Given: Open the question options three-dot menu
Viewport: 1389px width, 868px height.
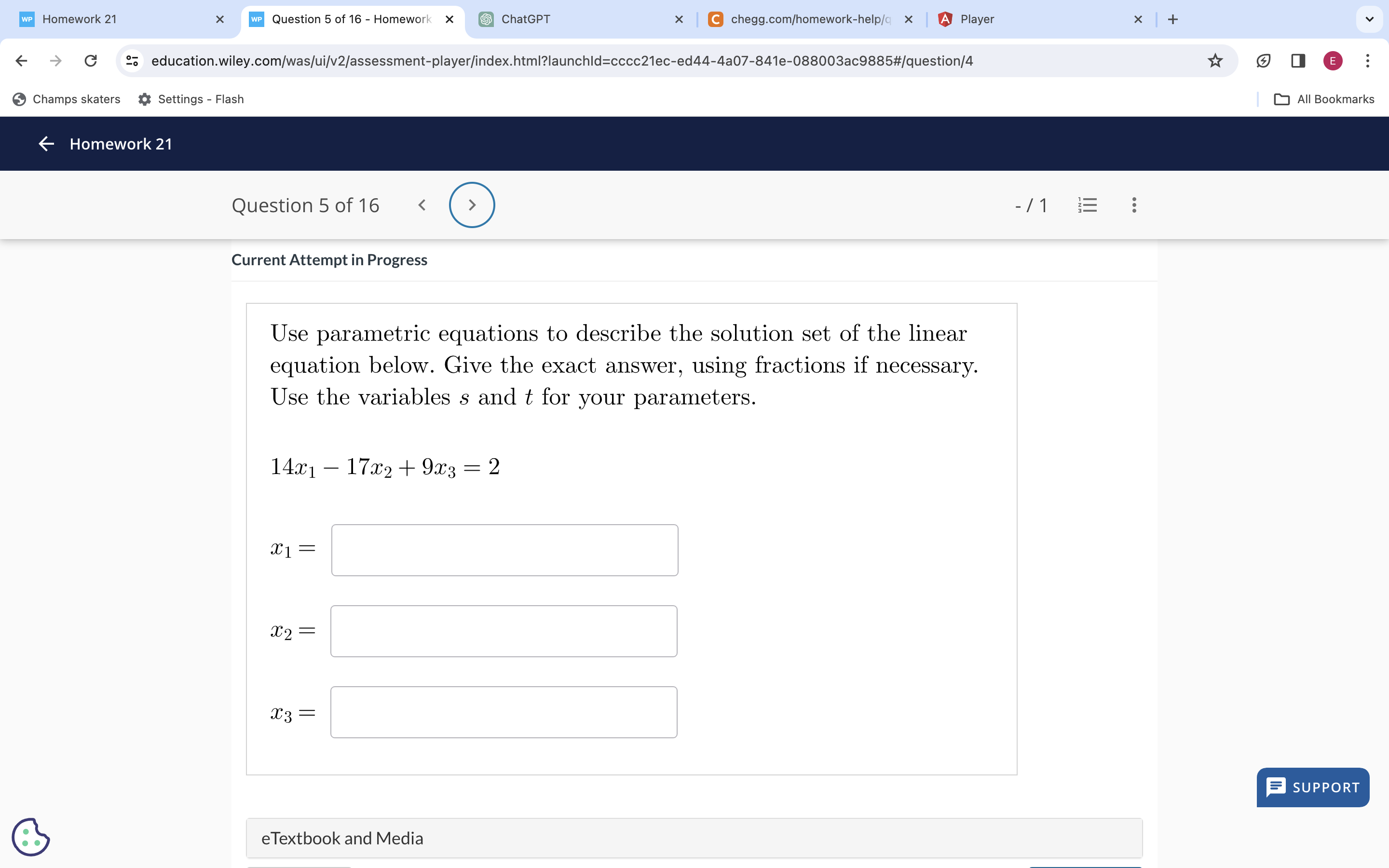Looking at the screenshot, I should pos(1133,205).
